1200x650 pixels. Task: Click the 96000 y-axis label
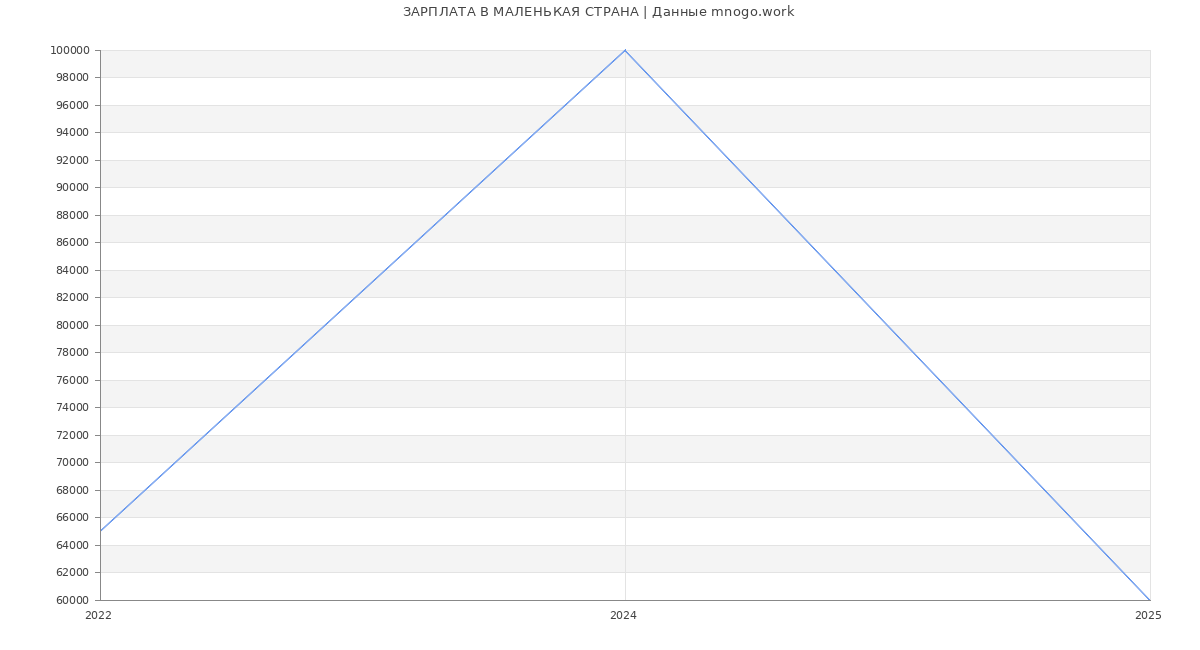click(72, 105)
